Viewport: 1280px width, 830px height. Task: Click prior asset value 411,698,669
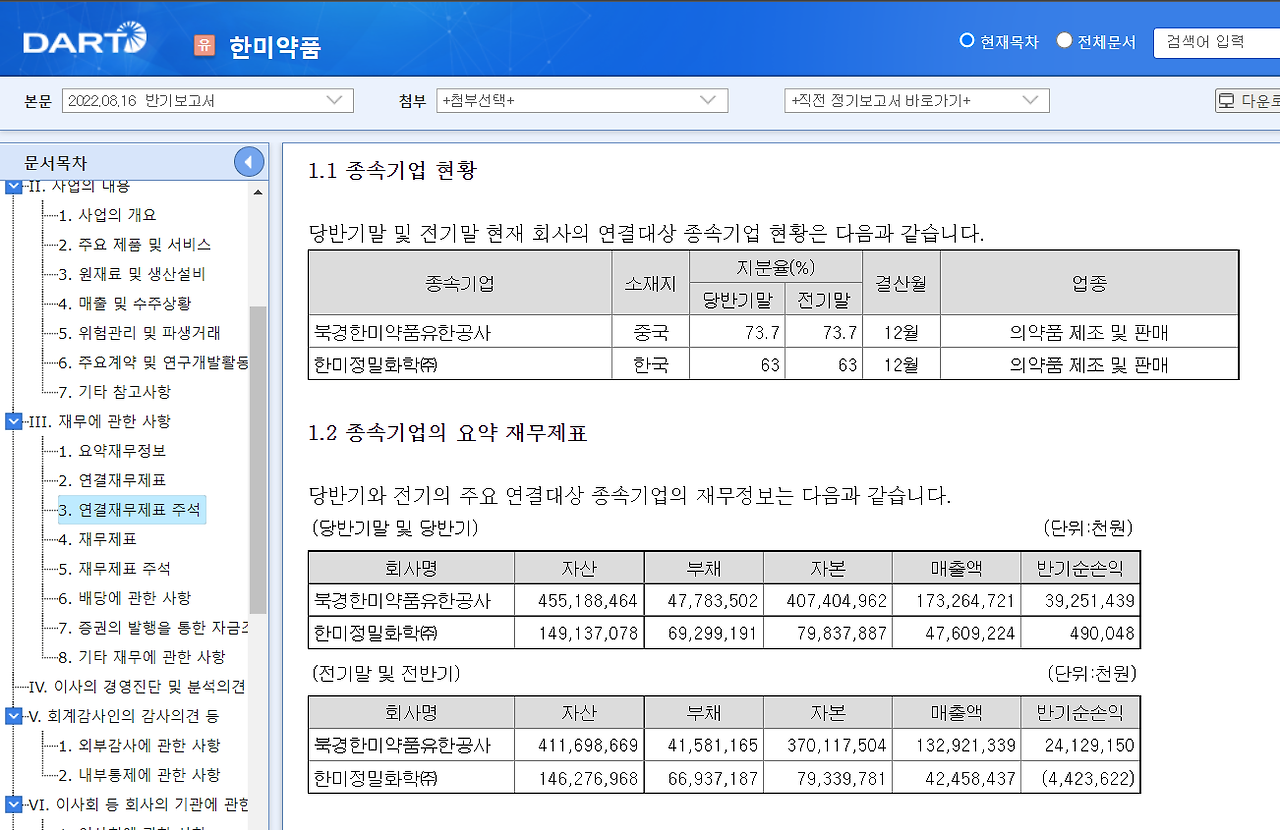pyautogui.click(x=588, y=745)
